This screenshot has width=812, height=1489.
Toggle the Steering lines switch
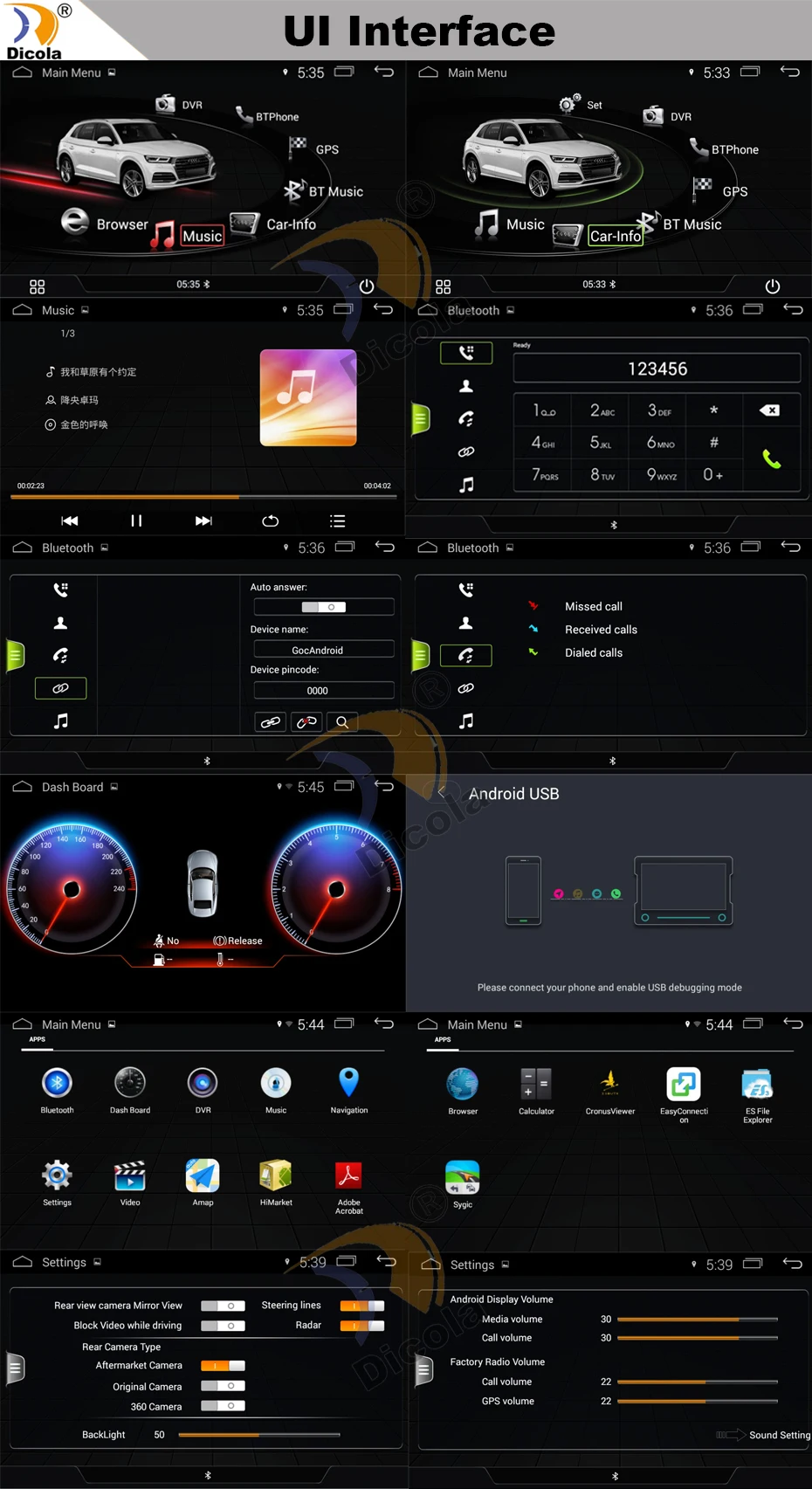coord(362,1306)
